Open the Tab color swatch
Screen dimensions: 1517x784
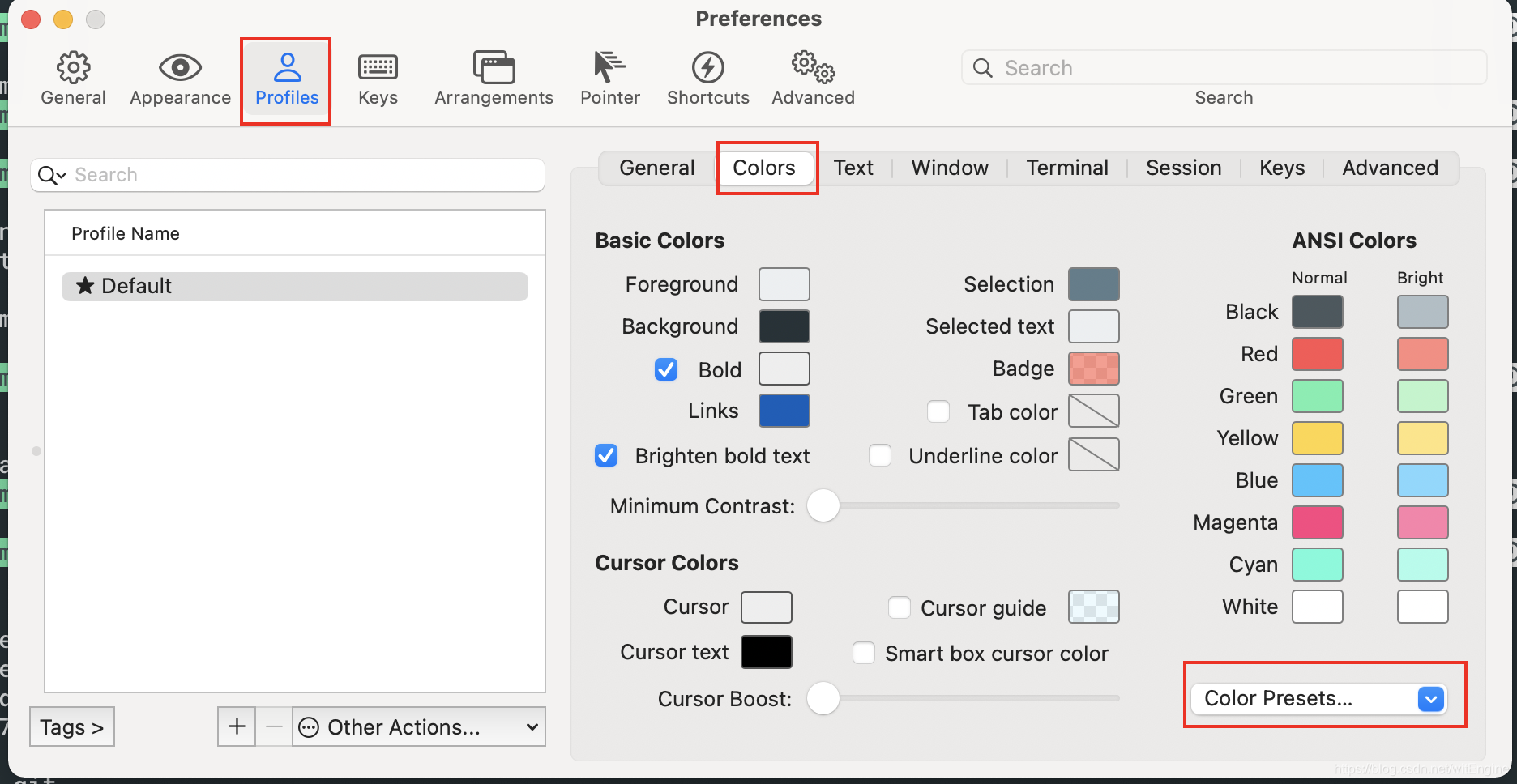point(1094,411)
